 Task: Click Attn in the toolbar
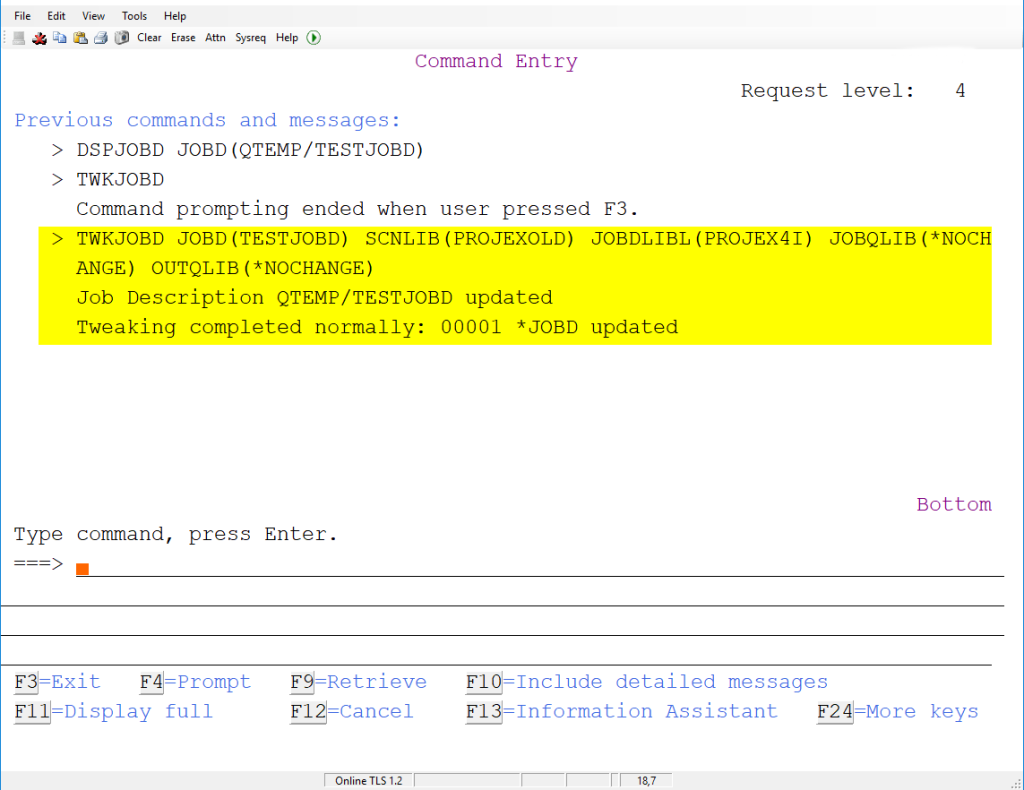[x=215, y=38]
